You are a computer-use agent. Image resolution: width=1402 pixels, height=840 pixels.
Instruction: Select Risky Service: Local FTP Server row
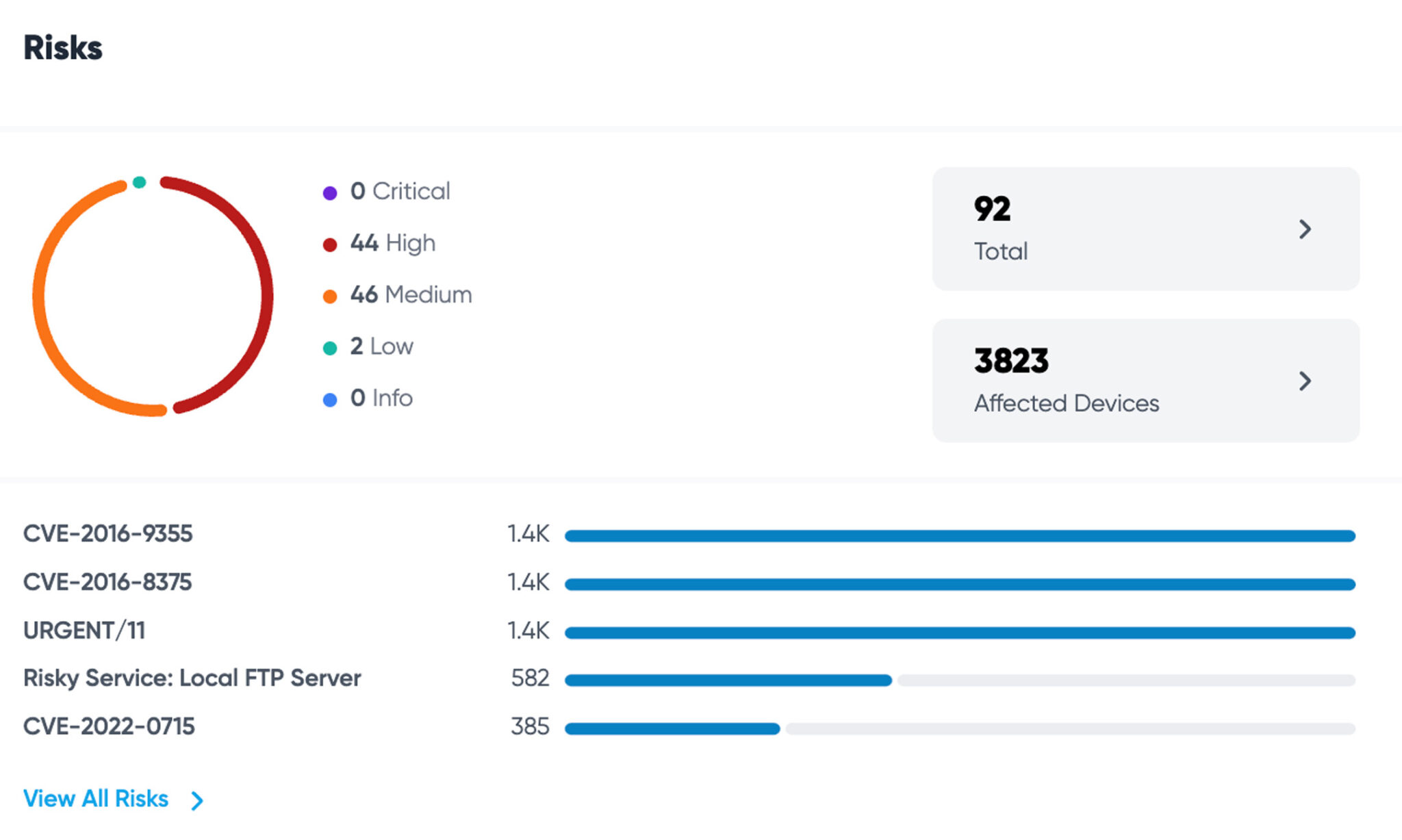(x=689, y=678)
